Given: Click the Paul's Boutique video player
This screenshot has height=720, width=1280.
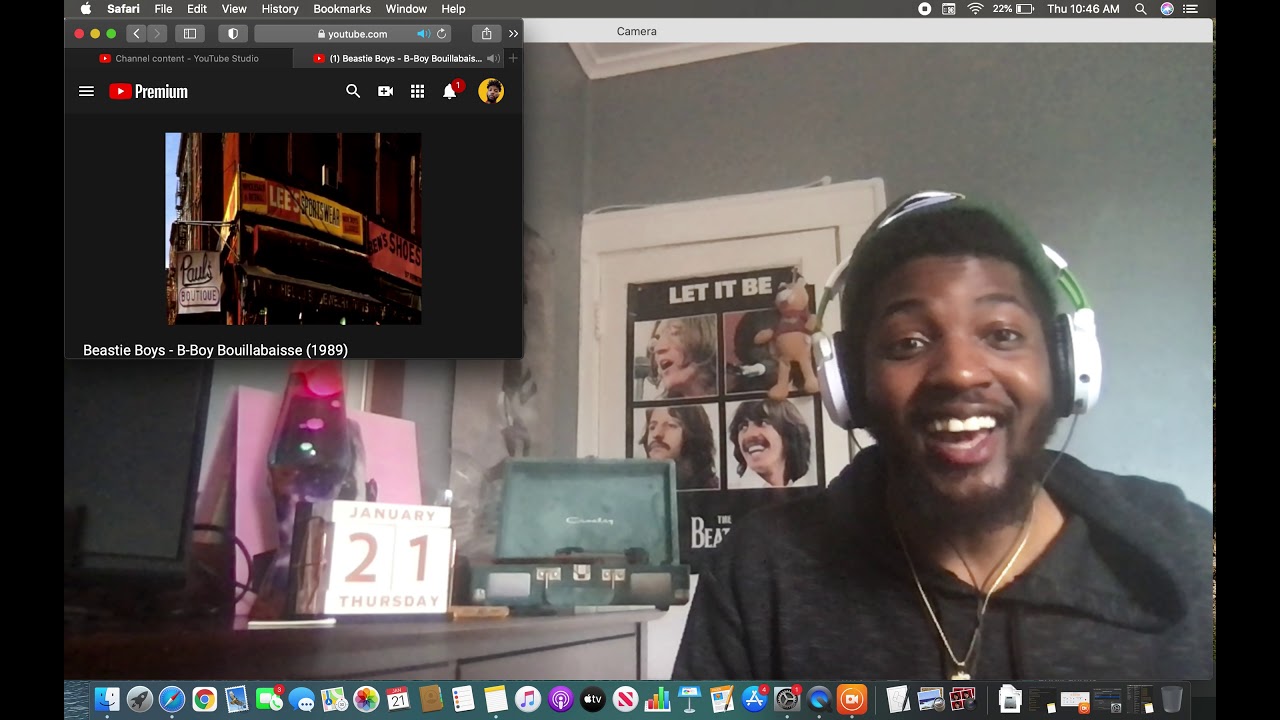Looking at the screenshot, I should [293, 228].
